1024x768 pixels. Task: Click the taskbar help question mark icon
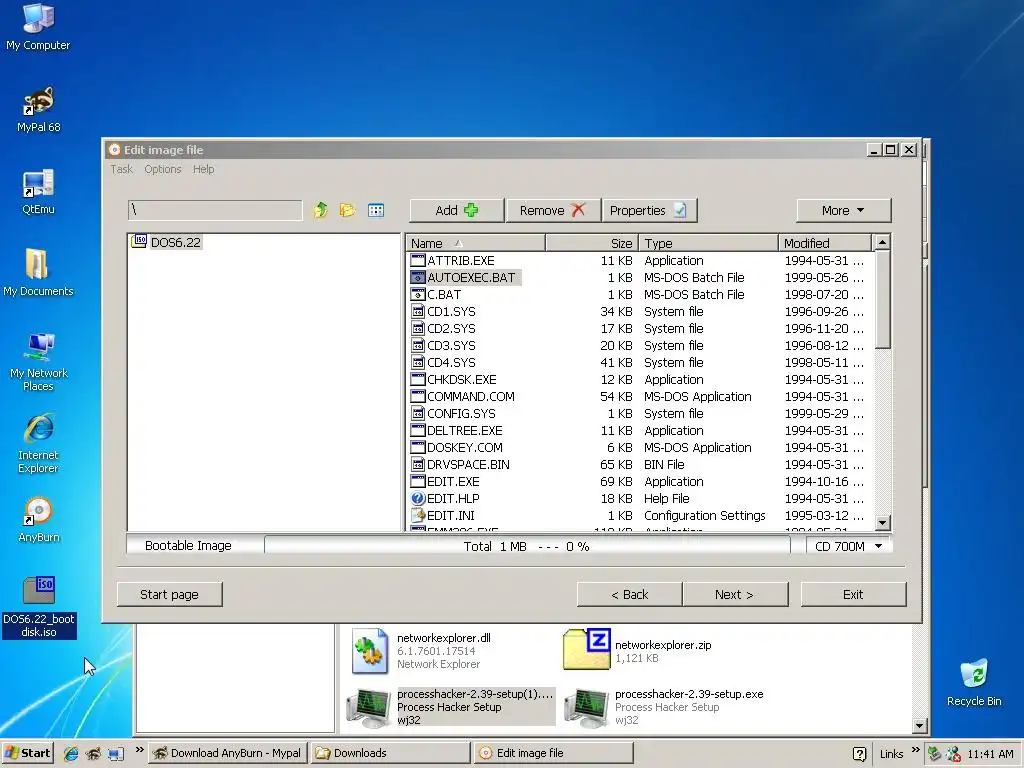(x=860, y=754)
